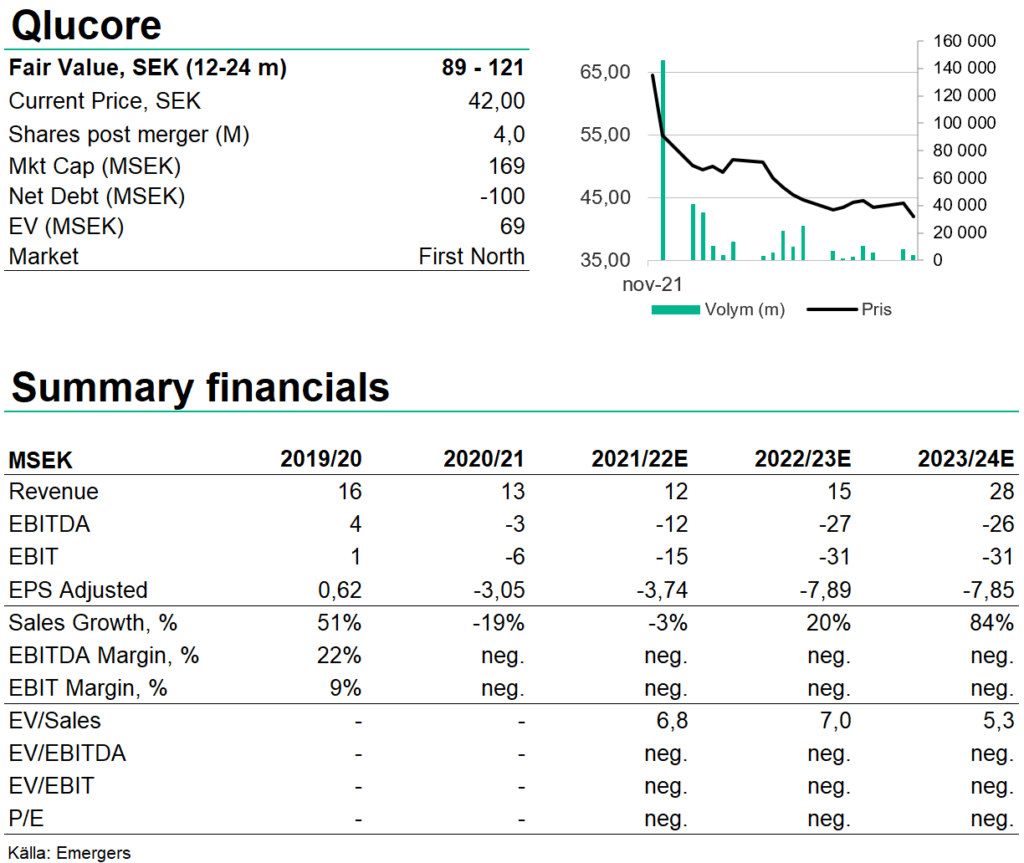Click the EPS value "-3,74"
The width and height of the screenshot is (1024, 863).
tap(662, 590)
